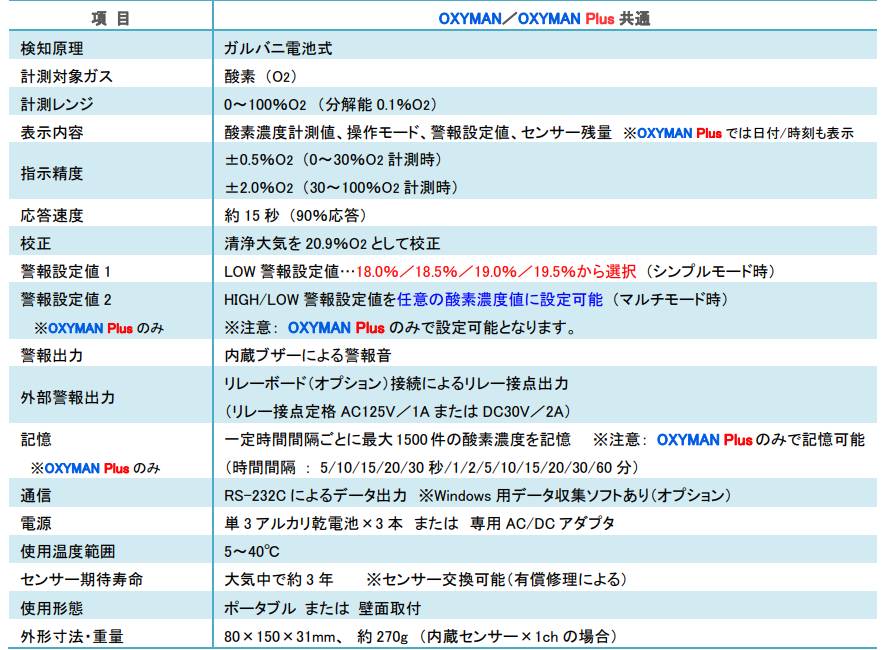Select the note 'OXYMAN Plus のみで設定可能となります。'
The image size is (894, 650).
[432, 328]
